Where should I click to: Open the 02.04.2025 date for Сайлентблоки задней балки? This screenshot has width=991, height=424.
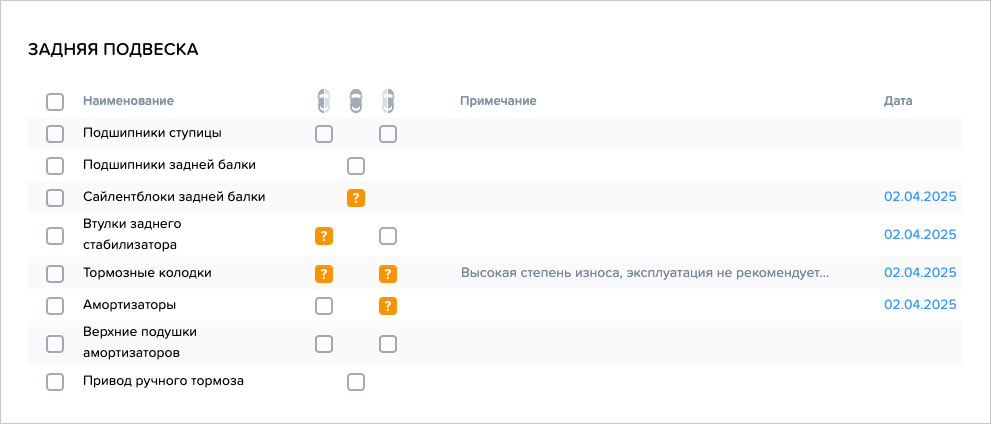920,197
